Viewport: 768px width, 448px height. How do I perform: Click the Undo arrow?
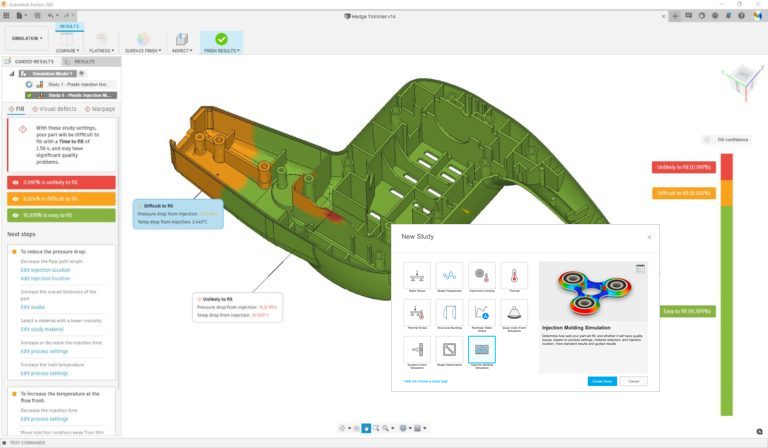51,16
